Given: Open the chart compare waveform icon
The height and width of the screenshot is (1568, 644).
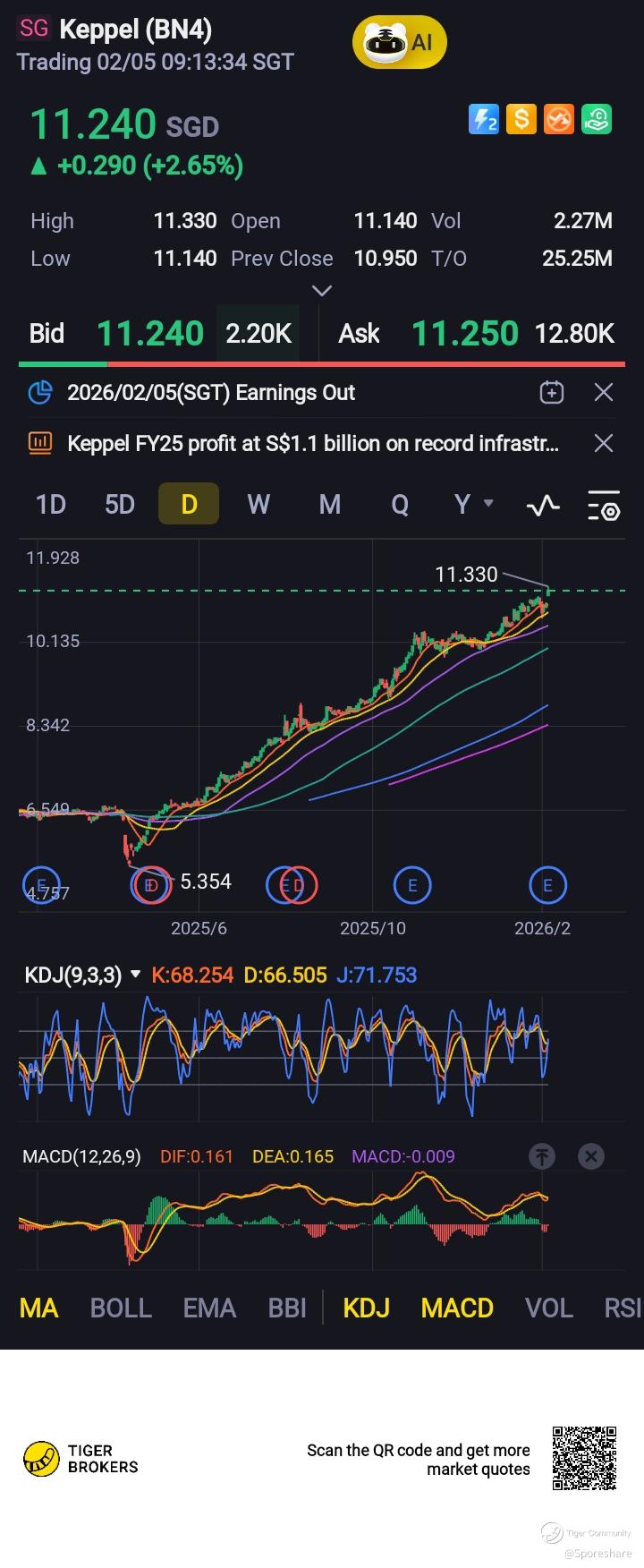Looking at the screenshot, I should tap(543, 506).
